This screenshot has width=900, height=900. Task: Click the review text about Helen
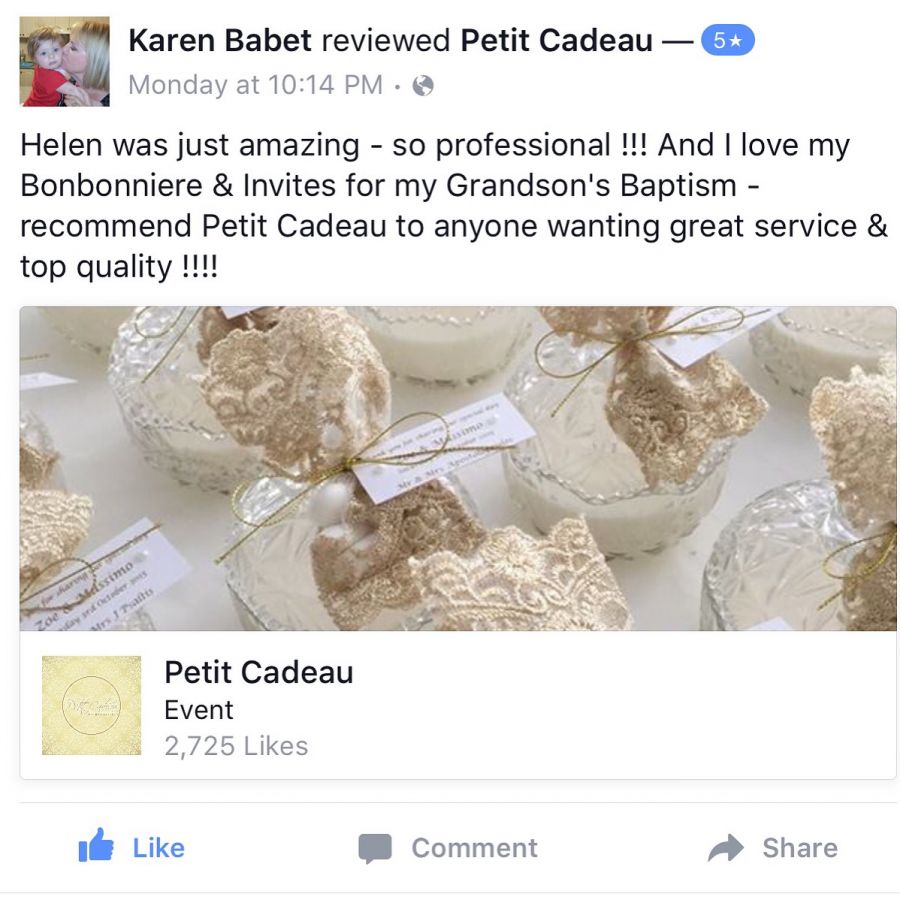pyautogui.click(x=453, y=205)
